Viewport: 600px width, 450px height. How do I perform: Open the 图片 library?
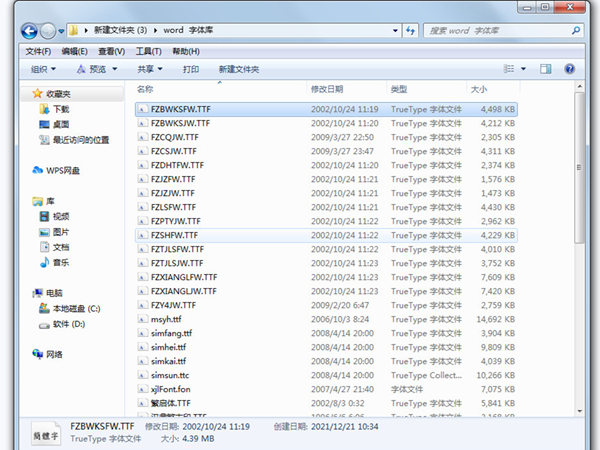(x=60, y=231)
